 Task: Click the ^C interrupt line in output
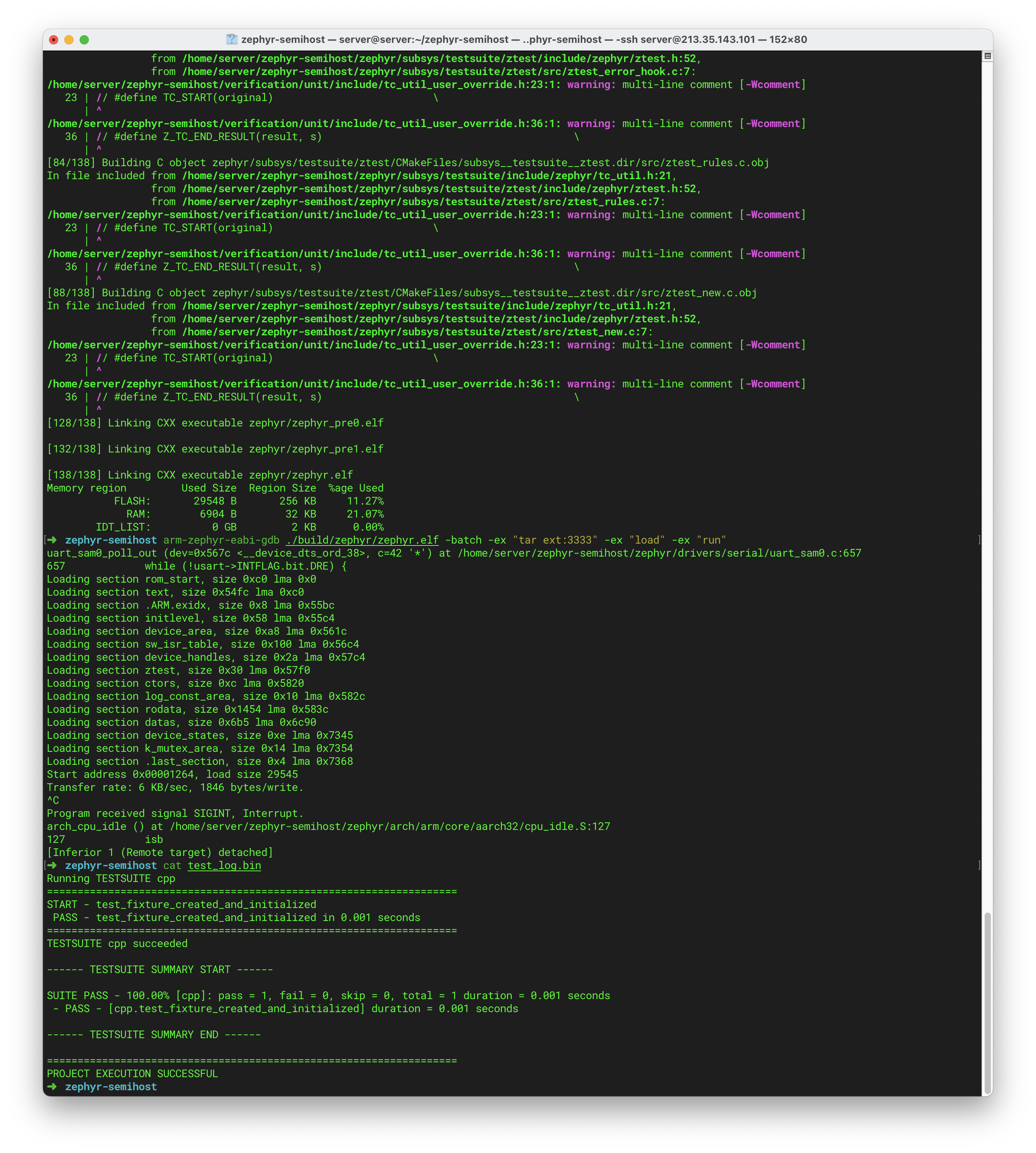pos(53,801)
